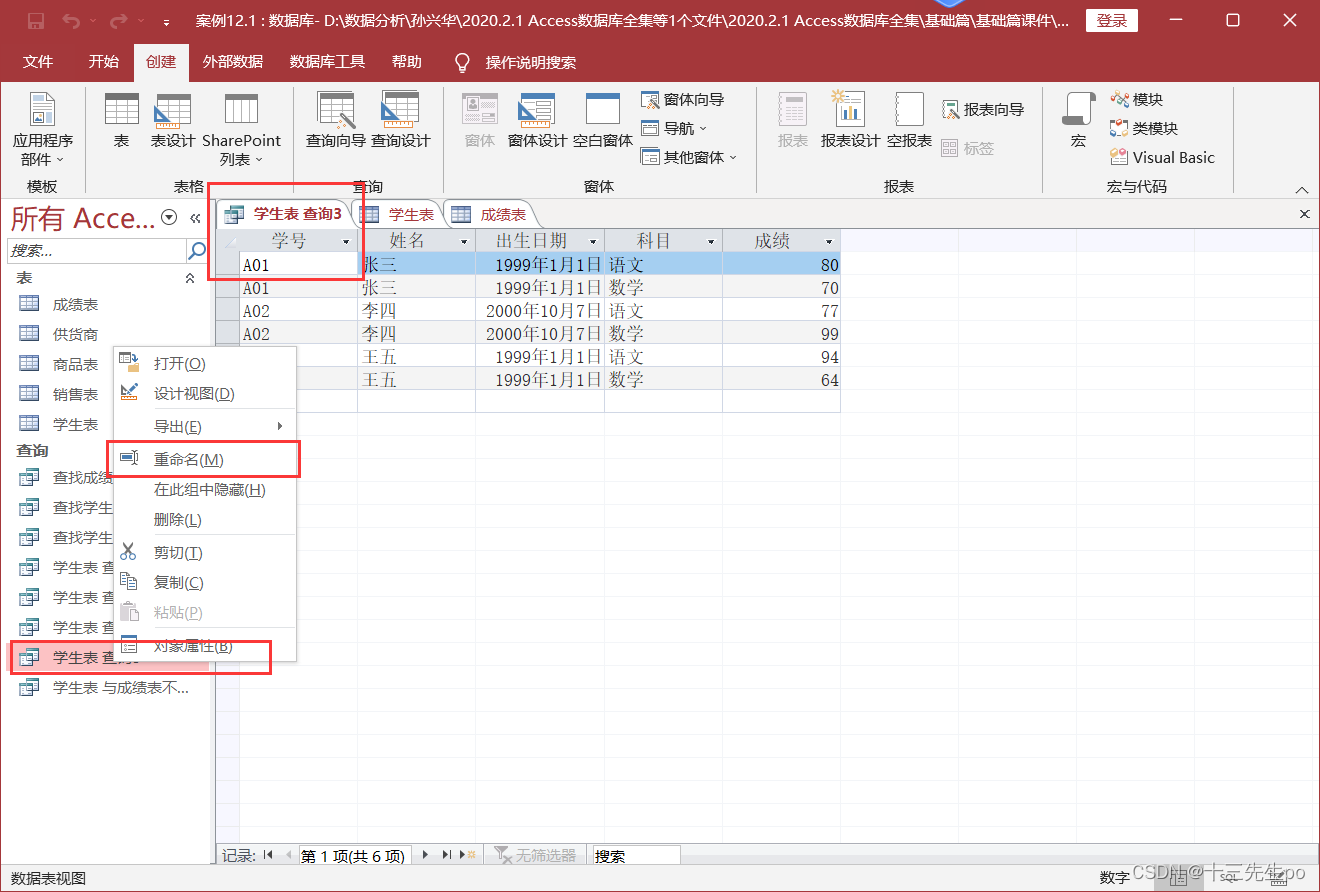Save the database with the save icon
1320x892 pixels.
(36, 21)
